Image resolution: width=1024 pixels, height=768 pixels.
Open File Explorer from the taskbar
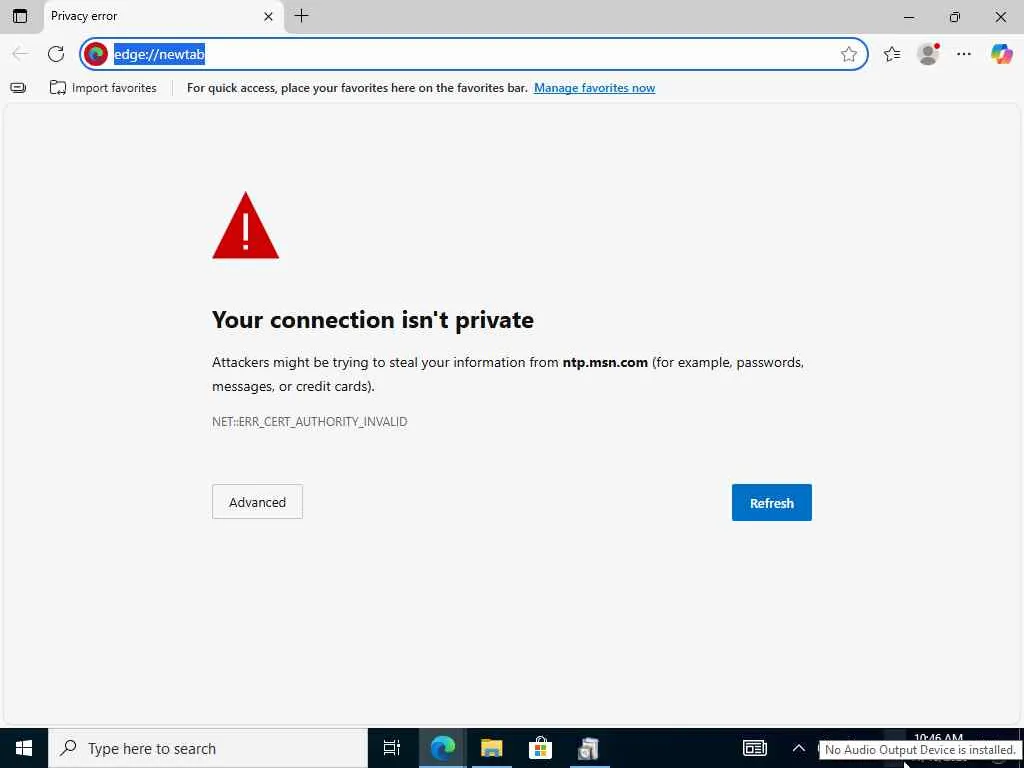tap(491, 748)
